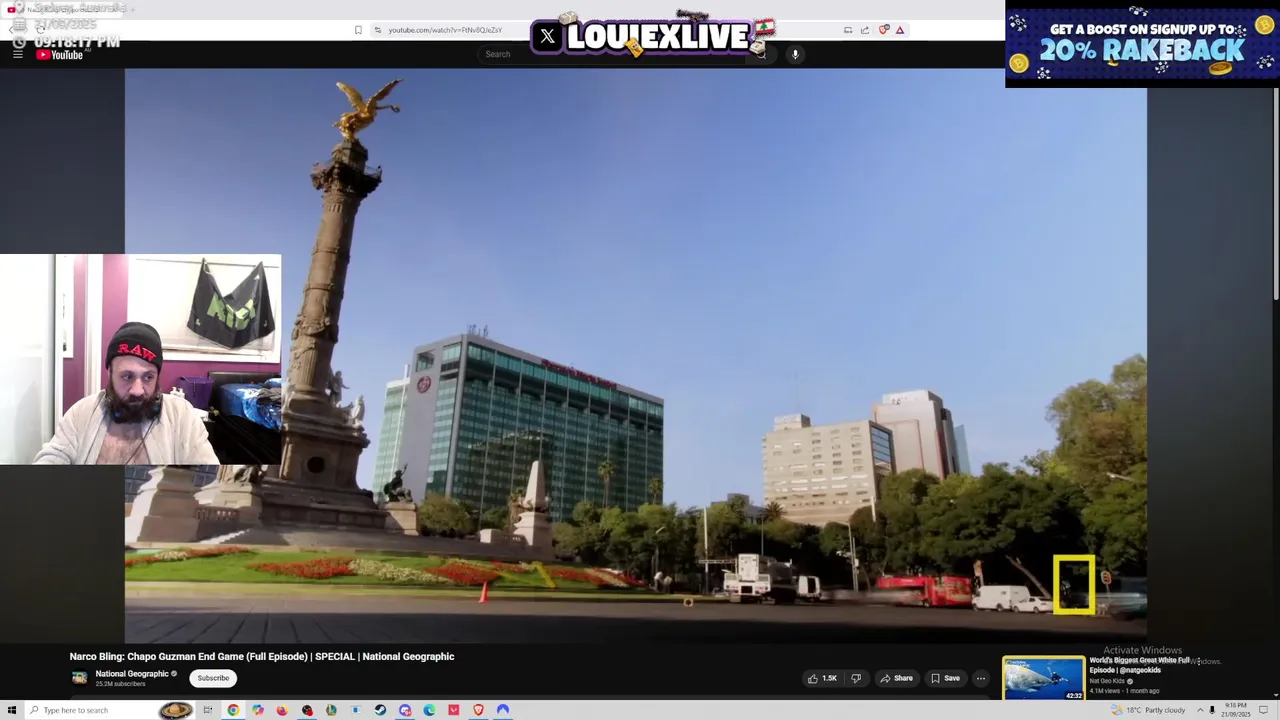Share the Narco Bling video

[x=896, y=678]
